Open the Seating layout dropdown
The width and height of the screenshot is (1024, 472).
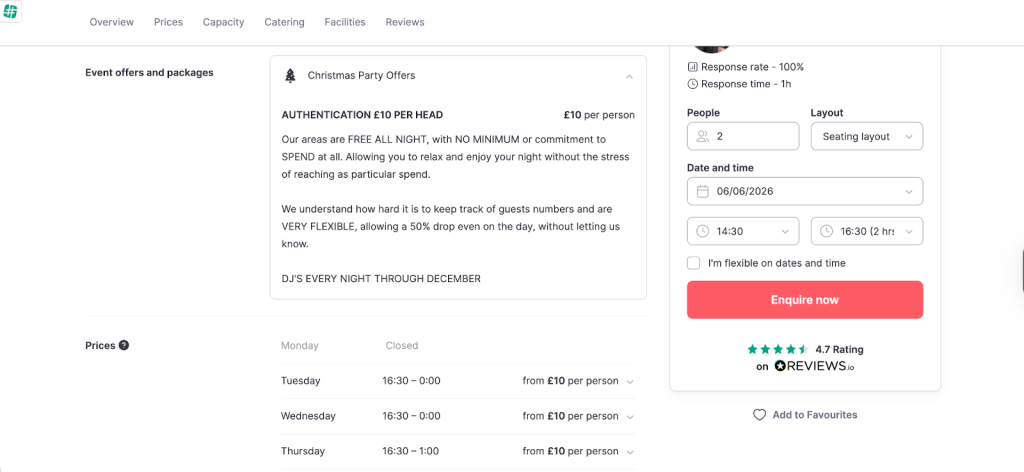click(866, 136)
